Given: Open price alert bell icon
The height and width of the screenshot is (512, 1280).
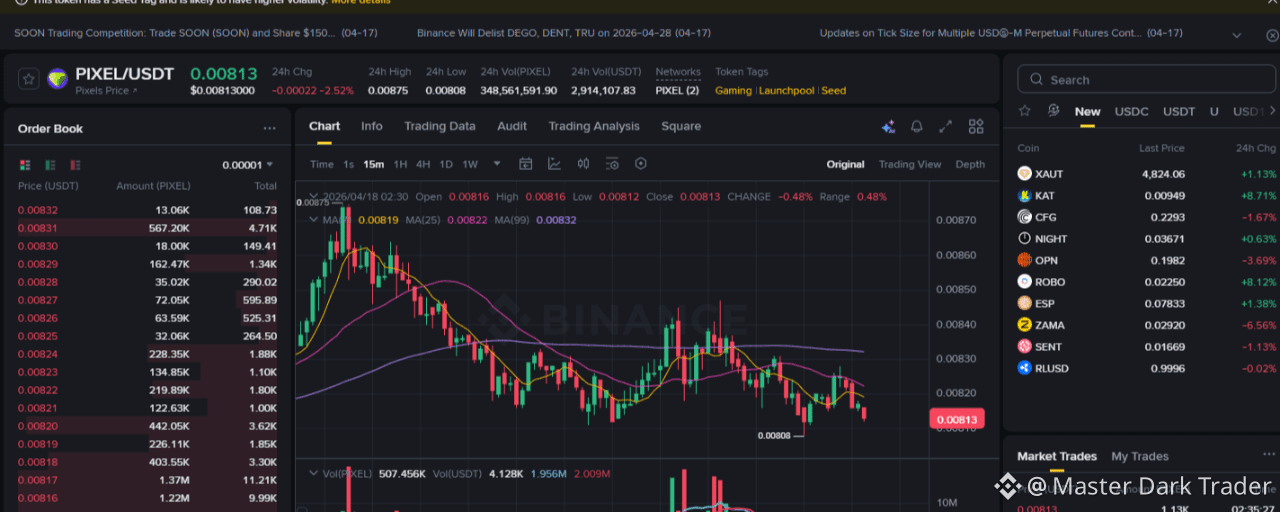Looking at the screenshot, I should pos(916,127).
